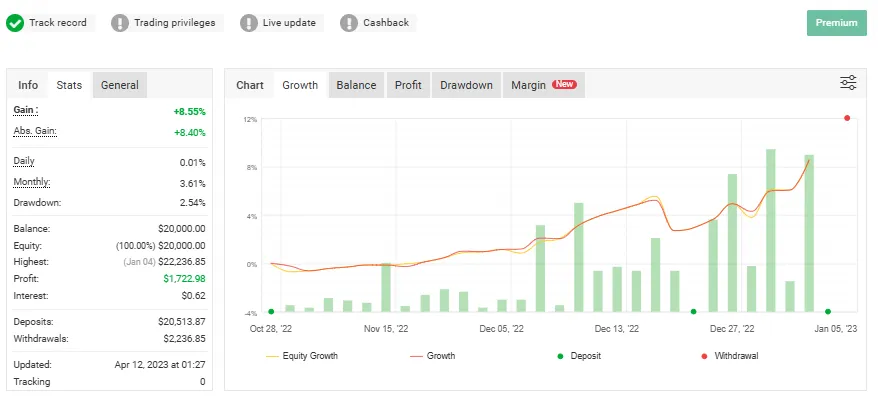Viewport: 878px width, 396px height.
Task: Switch to the Info tab
Action: pyautogui.click(x=28, y=85)
